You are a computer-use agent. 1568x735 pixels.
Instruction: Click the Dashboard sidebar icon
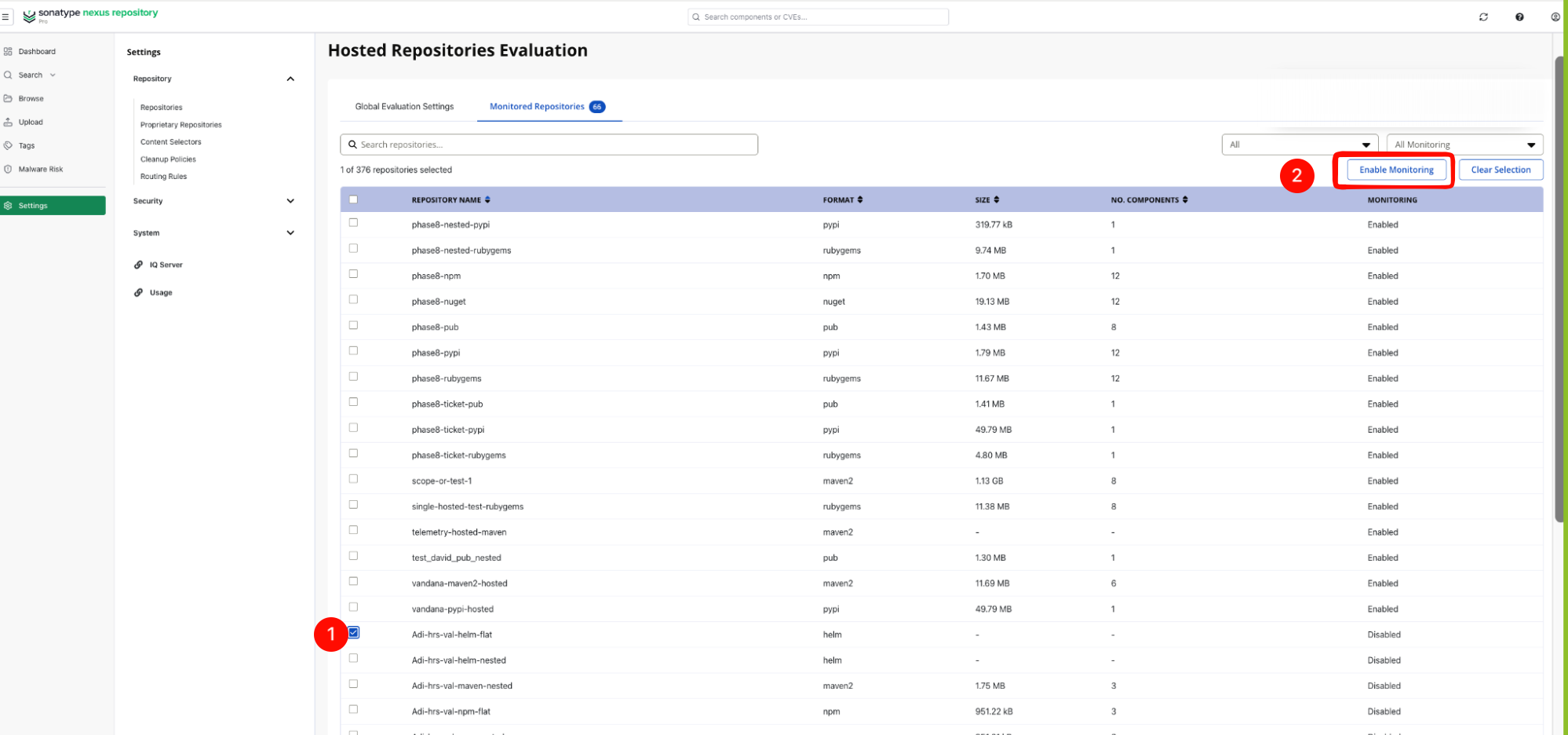click(x=8, y=52)
